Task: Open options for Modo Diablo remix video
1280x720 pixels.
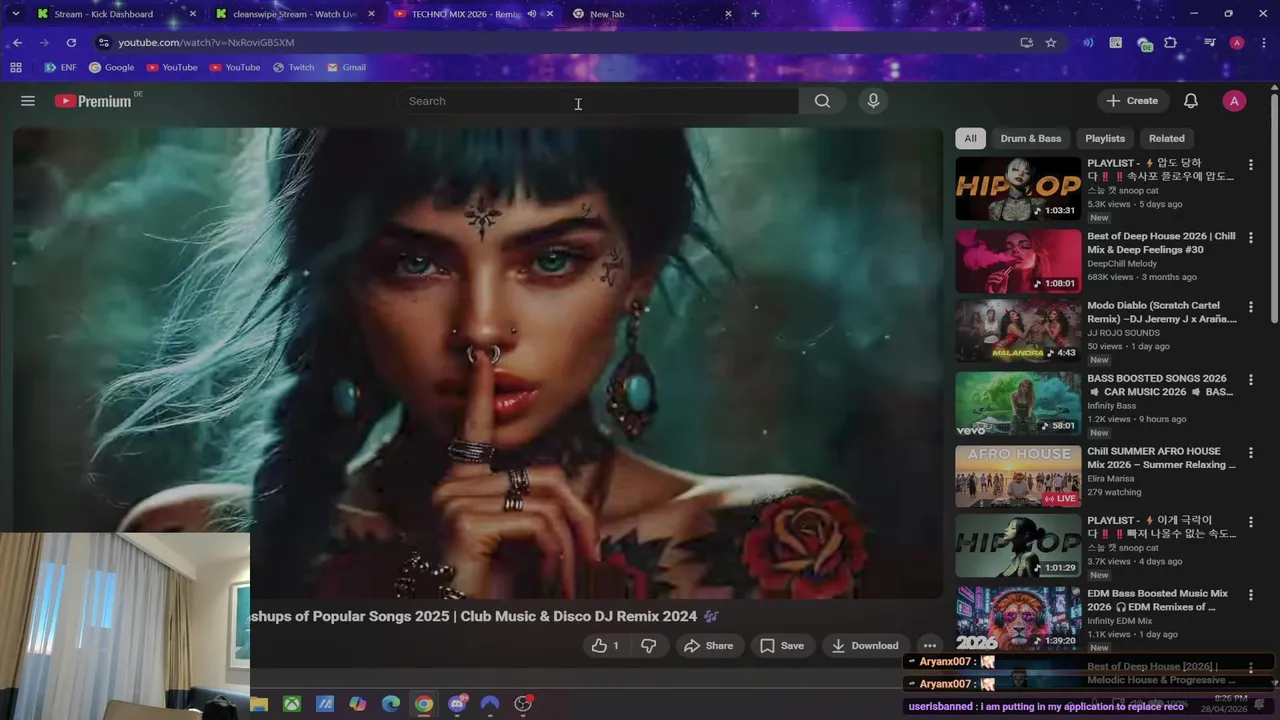Action: (x=1250, y=308)
